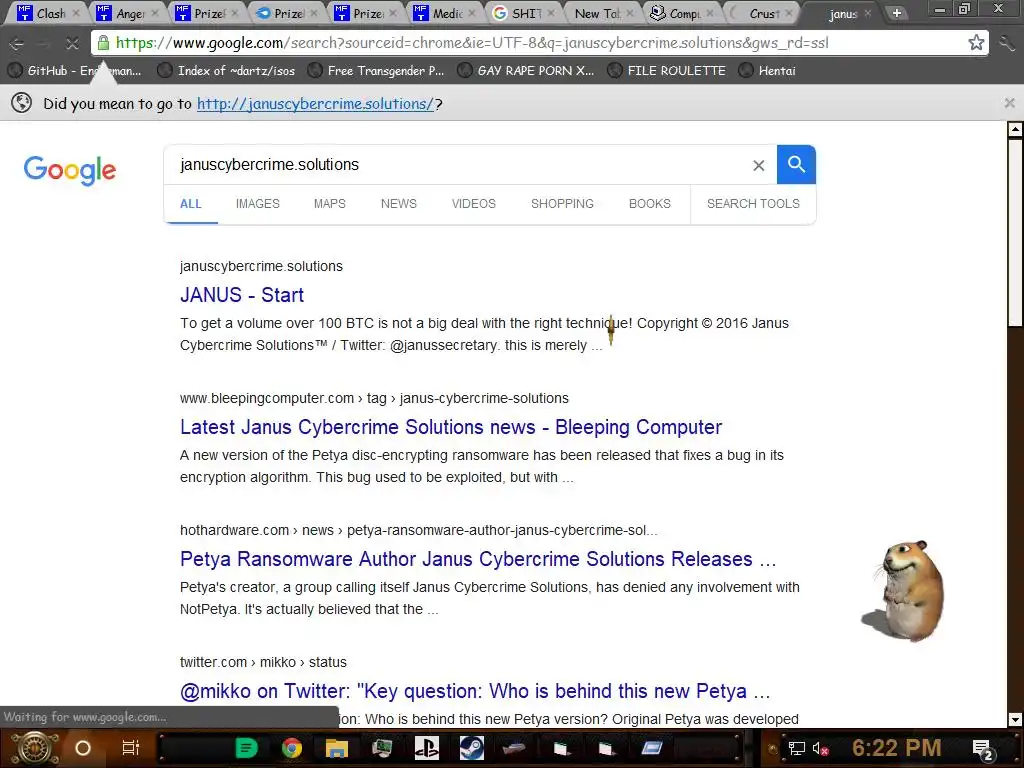Click the scrollbar up arrow
Image resolution: width=1024 pixels, height=768 pixels.
1015,129
